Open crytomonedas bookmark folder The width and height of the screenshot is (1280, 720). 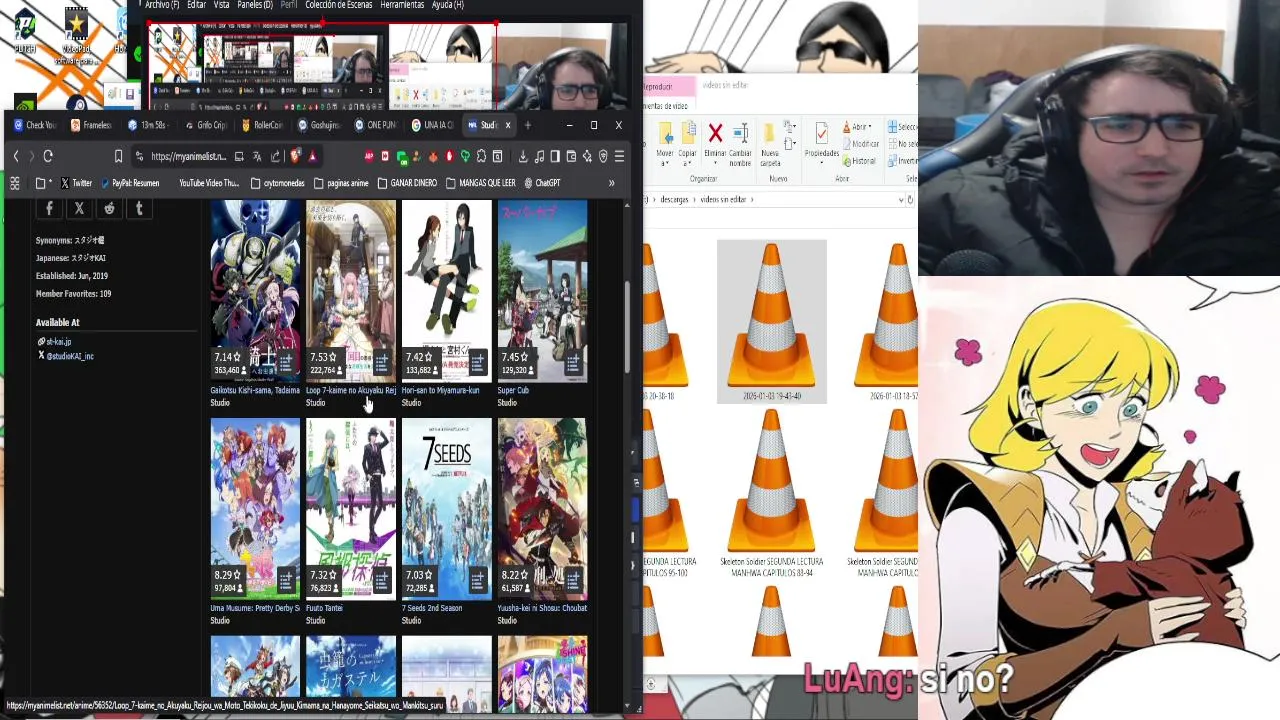click(x=277, y=183)
